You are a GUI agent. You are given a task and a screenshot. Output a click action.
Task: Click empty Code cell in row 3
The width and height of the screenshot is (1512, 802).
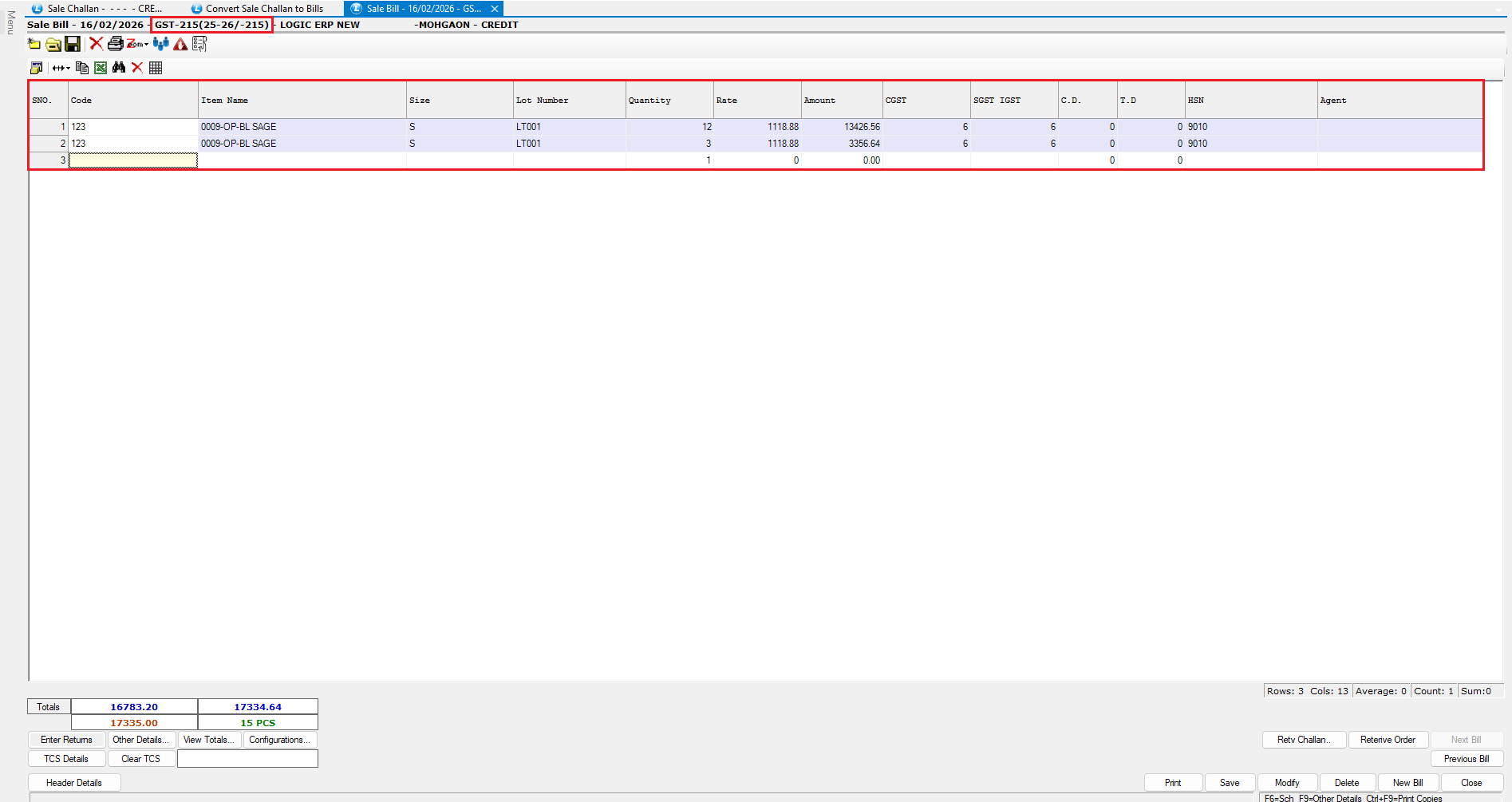coord(133,160)
